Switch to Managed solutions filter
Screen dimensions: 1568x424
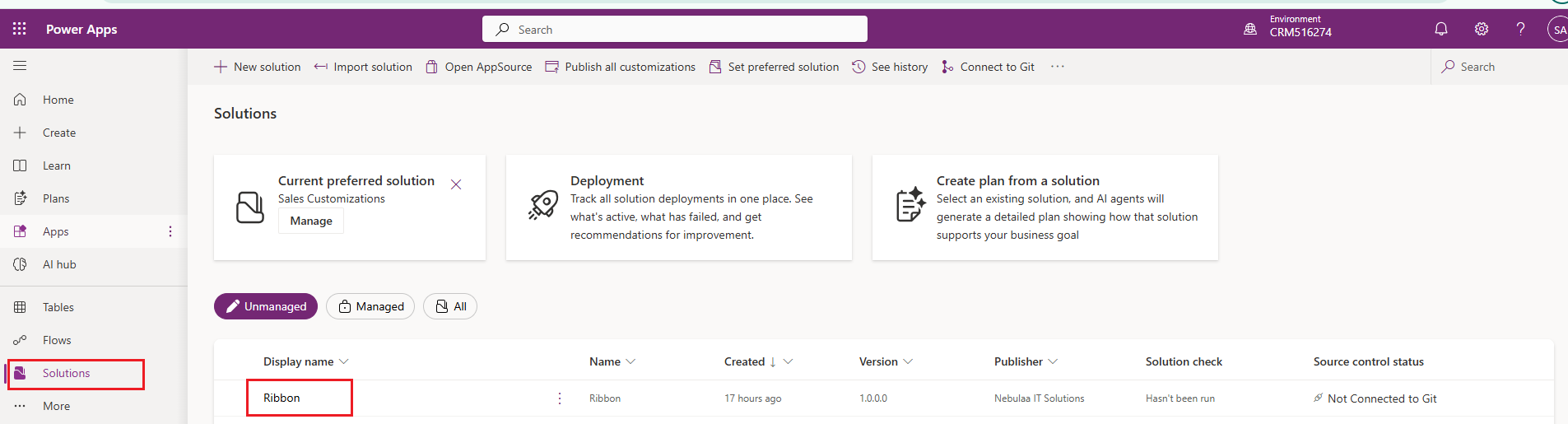pos(370,306)
